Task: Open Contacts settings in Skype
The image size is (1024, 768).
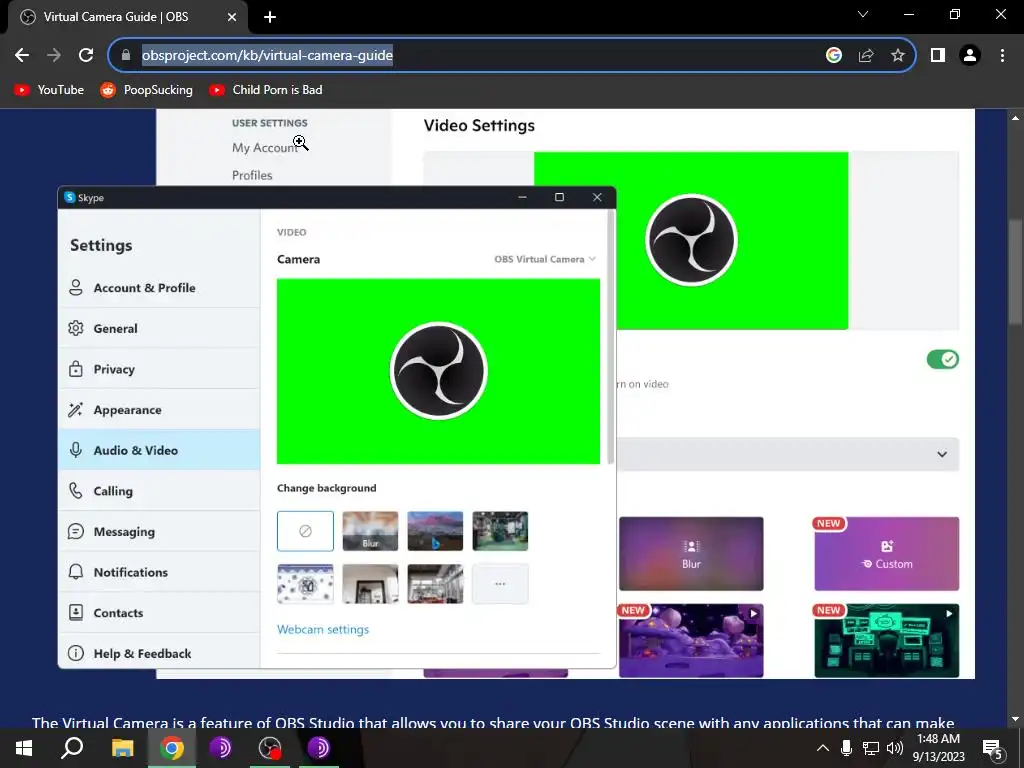Action: click(159, 612)
